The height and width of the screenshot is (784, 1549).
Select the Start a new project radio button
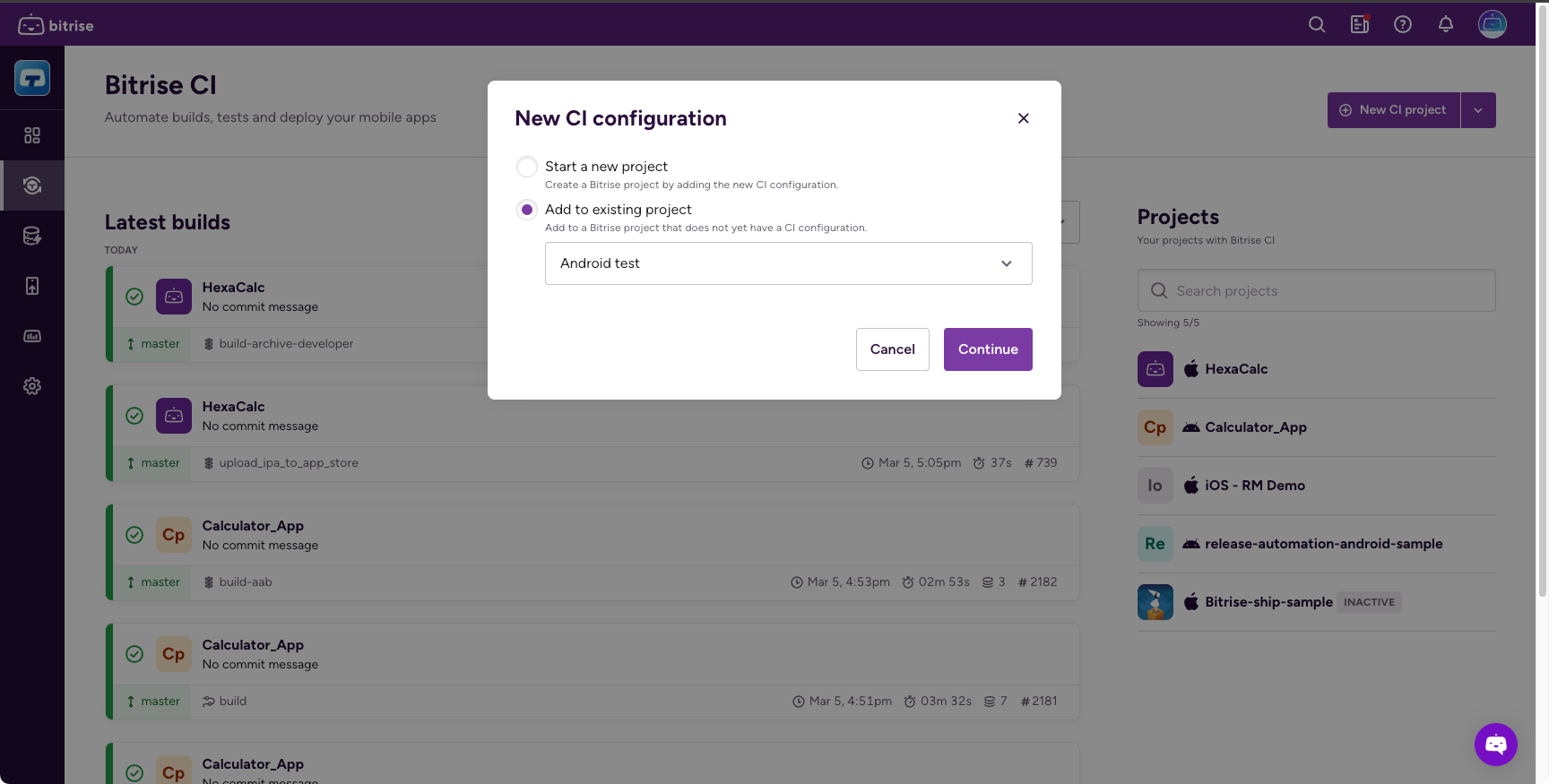click(526, 167)
